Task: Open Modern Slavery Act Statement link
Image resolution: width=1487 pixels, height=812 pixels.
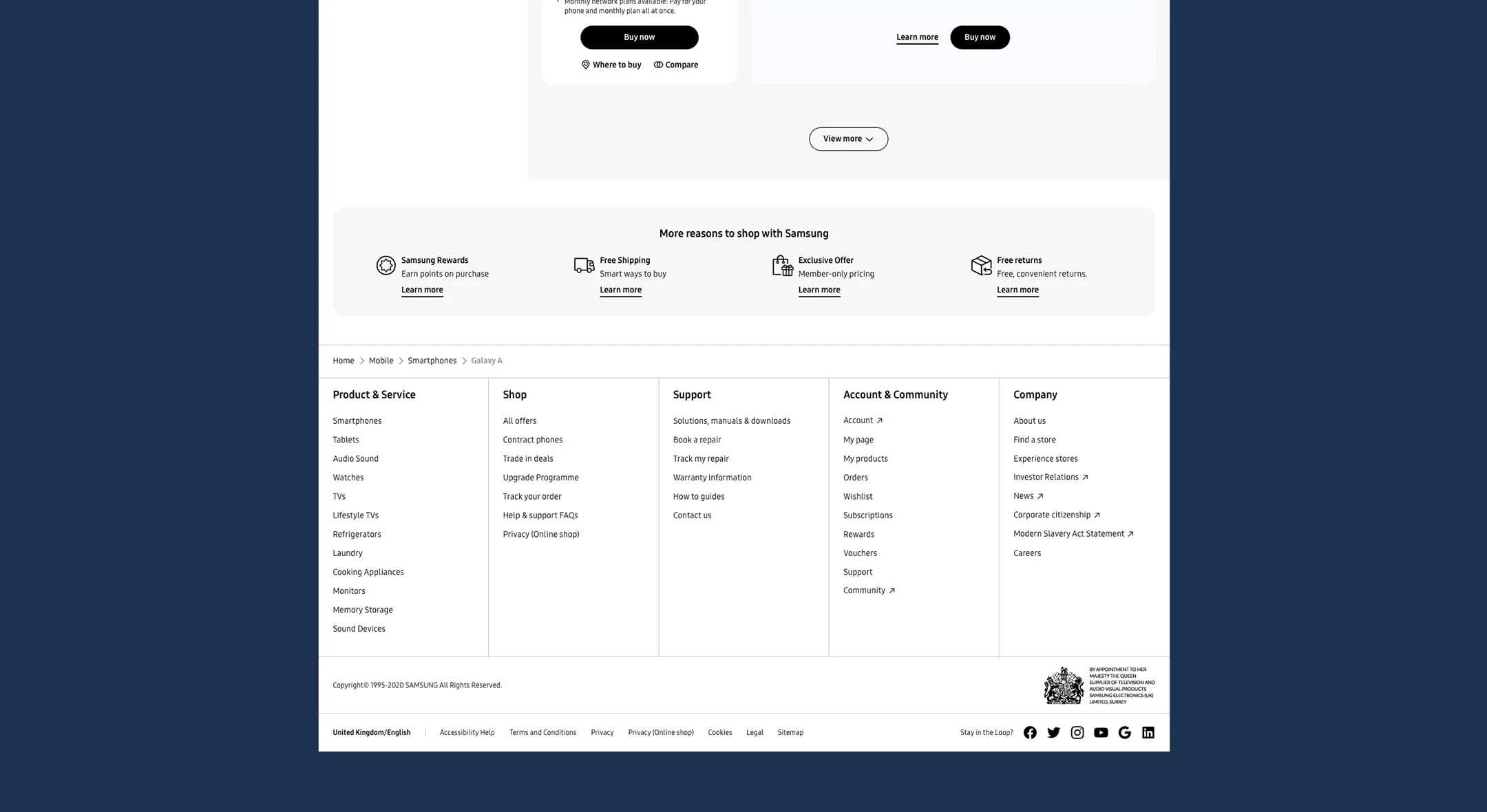Action: point(1073,533)
